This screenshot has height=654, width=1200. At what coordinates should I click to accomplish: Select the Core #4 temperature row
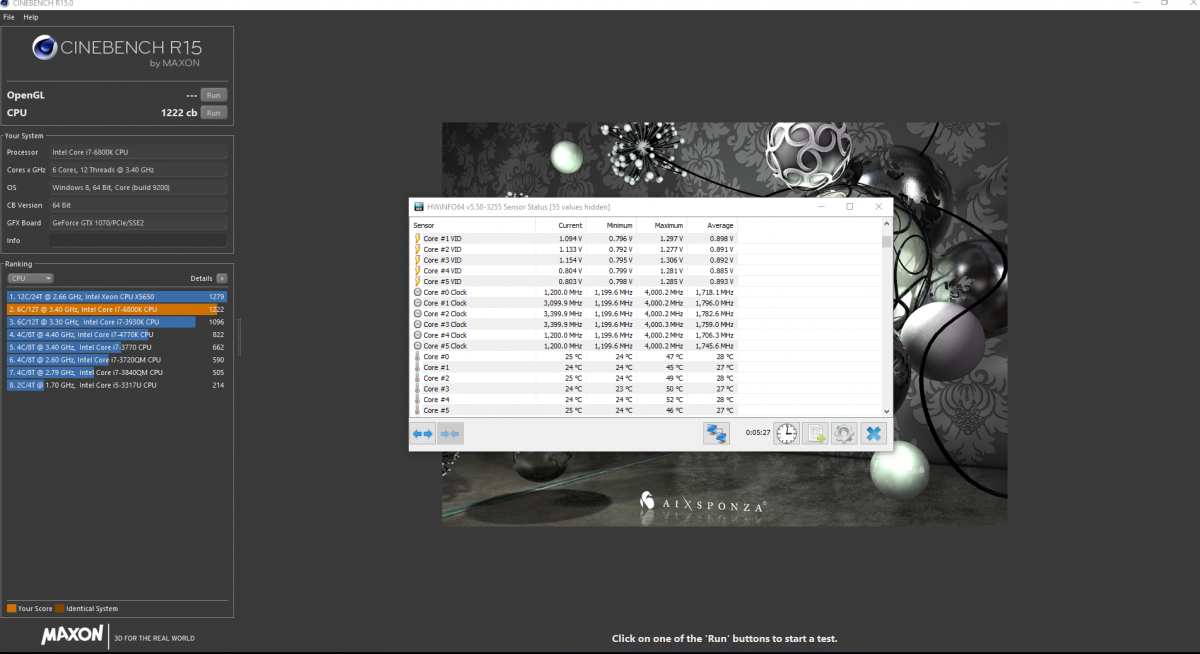pyautogui.click(x=575, y=399)
